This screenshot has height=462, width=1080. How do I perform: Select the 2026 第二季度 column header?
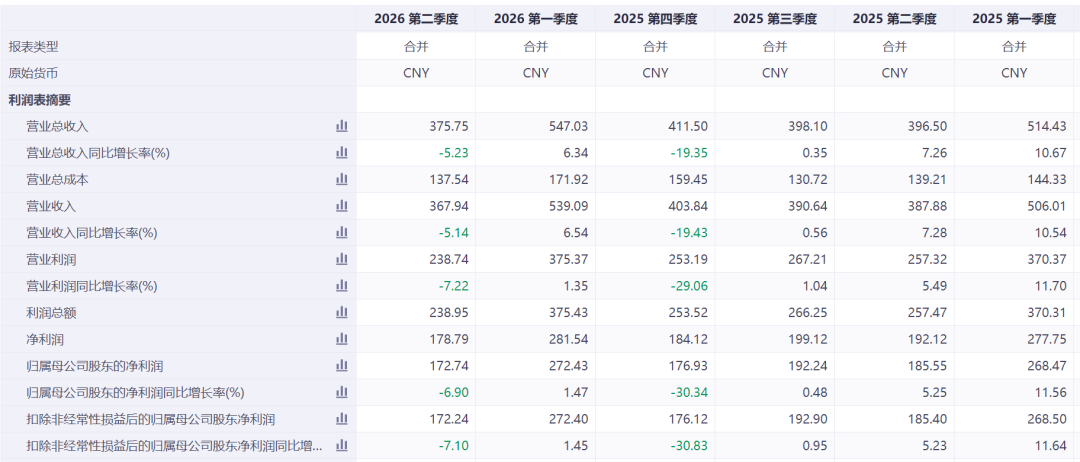pos(416,19)
